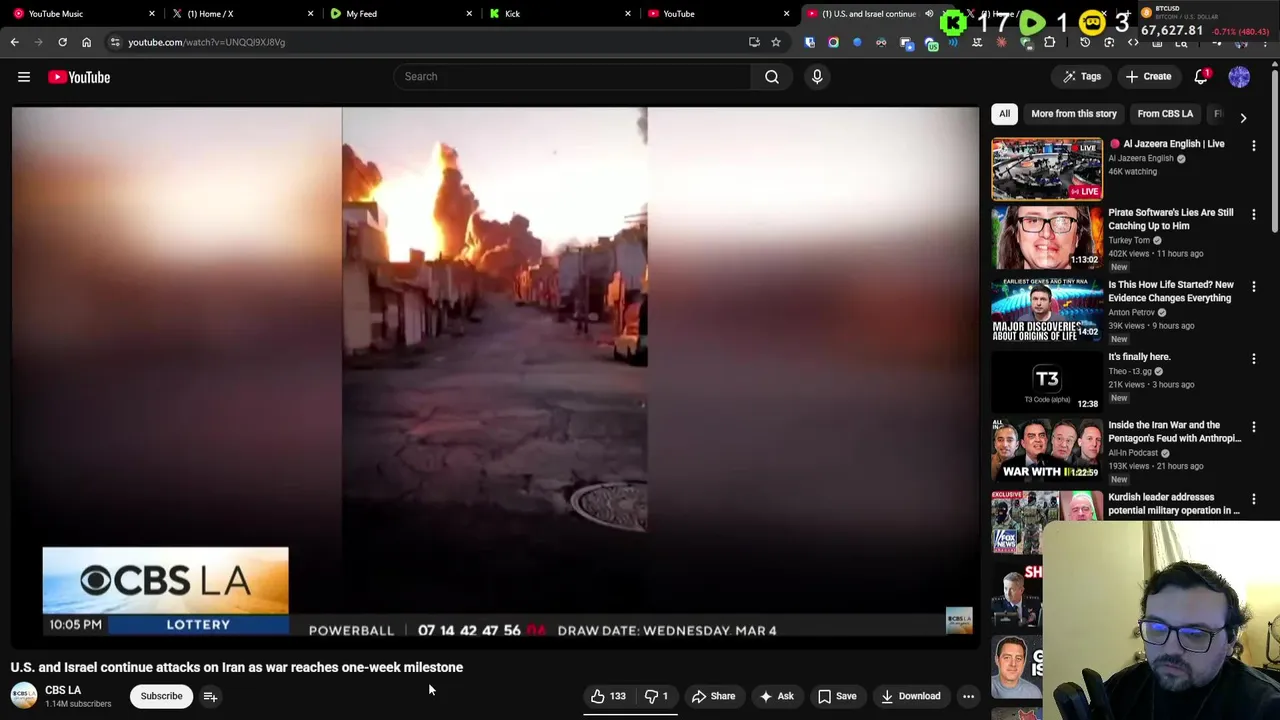The height and width of the screenshot is (720, 1280).
Task: Open the Pirate Software's Lies video title
Action: click(x=1171, y=219)
